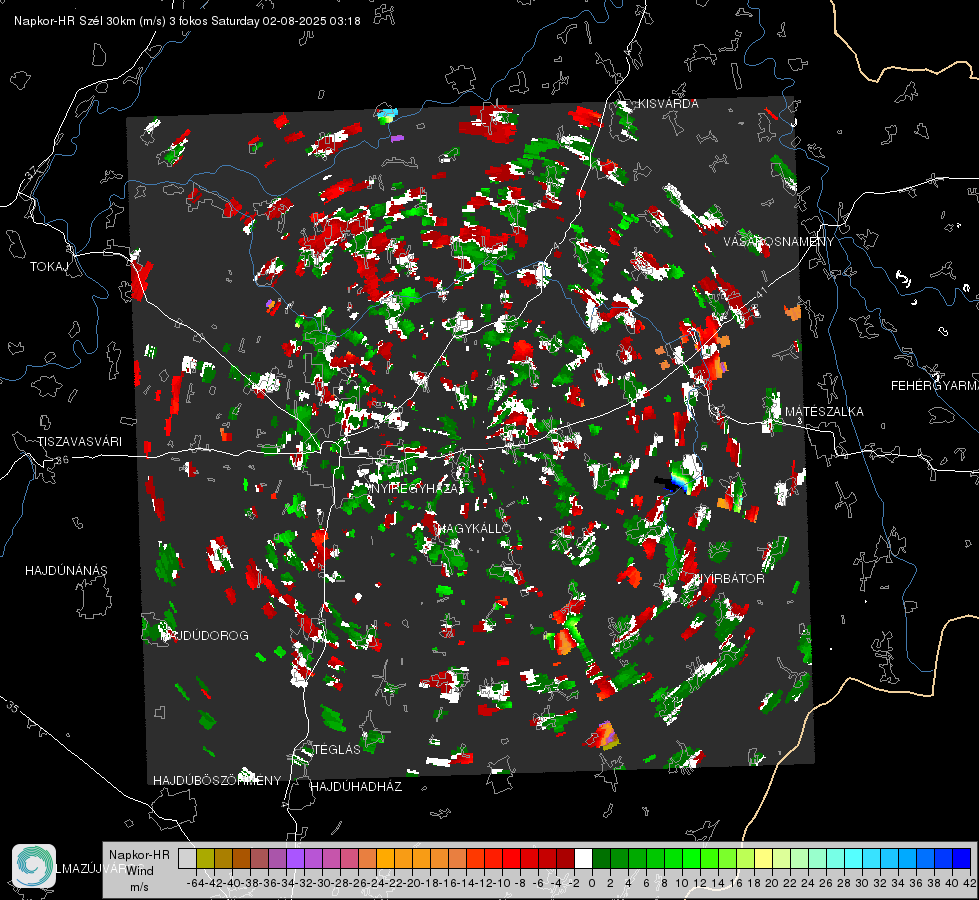Click the NYÍREGYHÁZA city label

pos(417,488)
